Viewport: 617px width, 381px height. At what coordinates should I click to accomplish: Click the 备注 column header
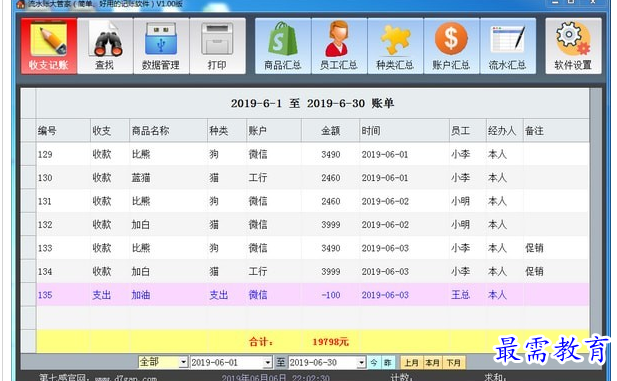point(556,131)
